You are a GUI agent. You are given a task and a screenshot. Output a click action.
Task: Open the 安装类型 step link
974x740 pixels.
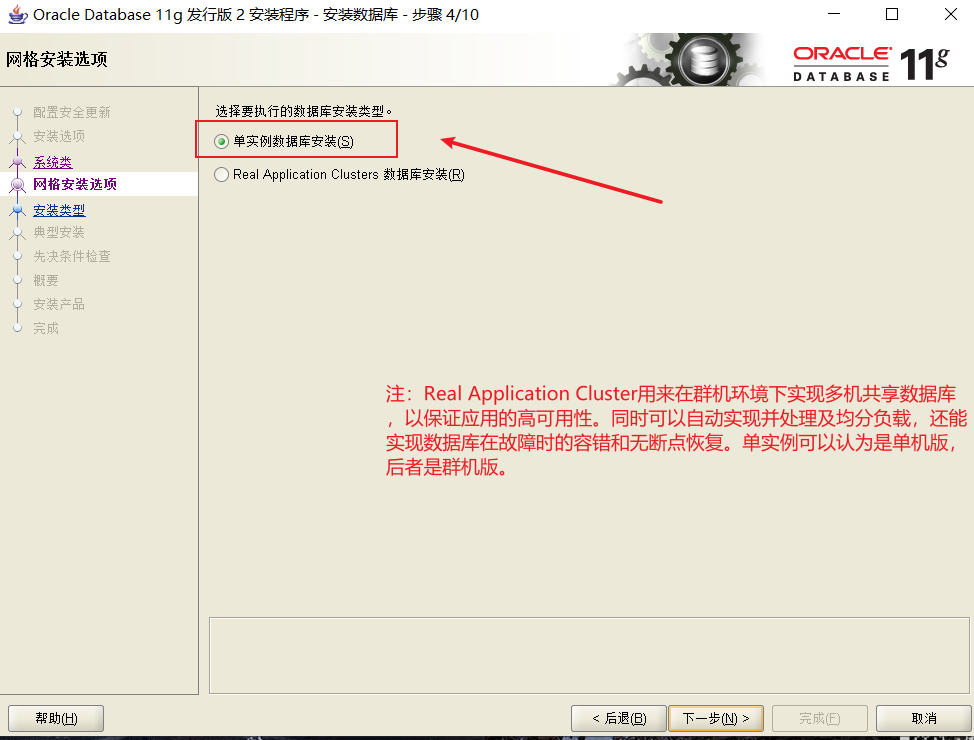[x=59, y=211]
